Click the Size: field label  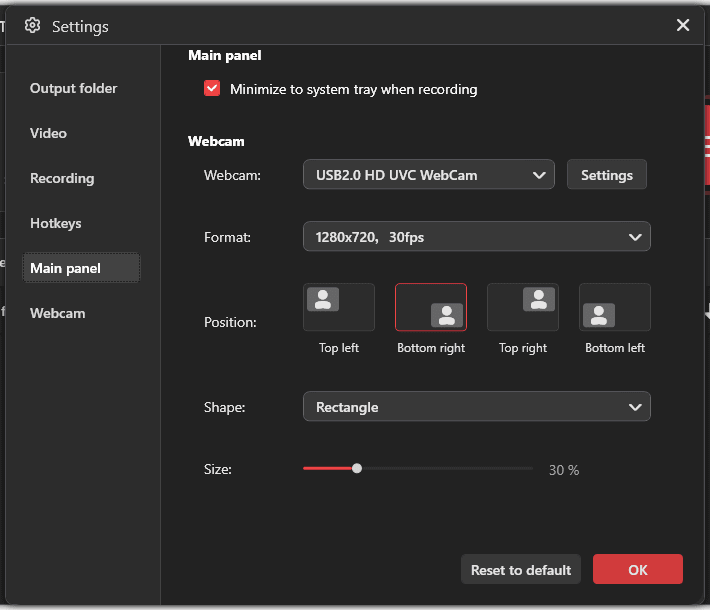pos(218,469)
